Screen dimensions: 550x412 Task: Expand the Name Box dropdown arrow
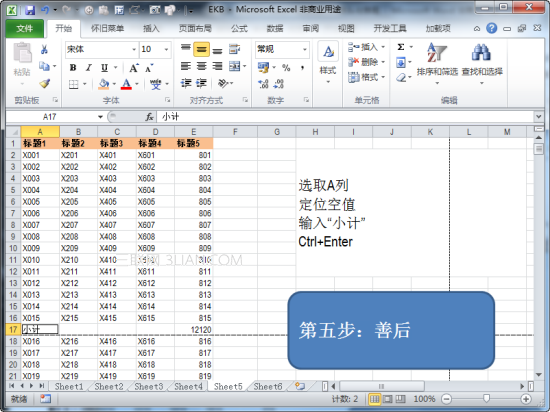click(x=100, y=117)
